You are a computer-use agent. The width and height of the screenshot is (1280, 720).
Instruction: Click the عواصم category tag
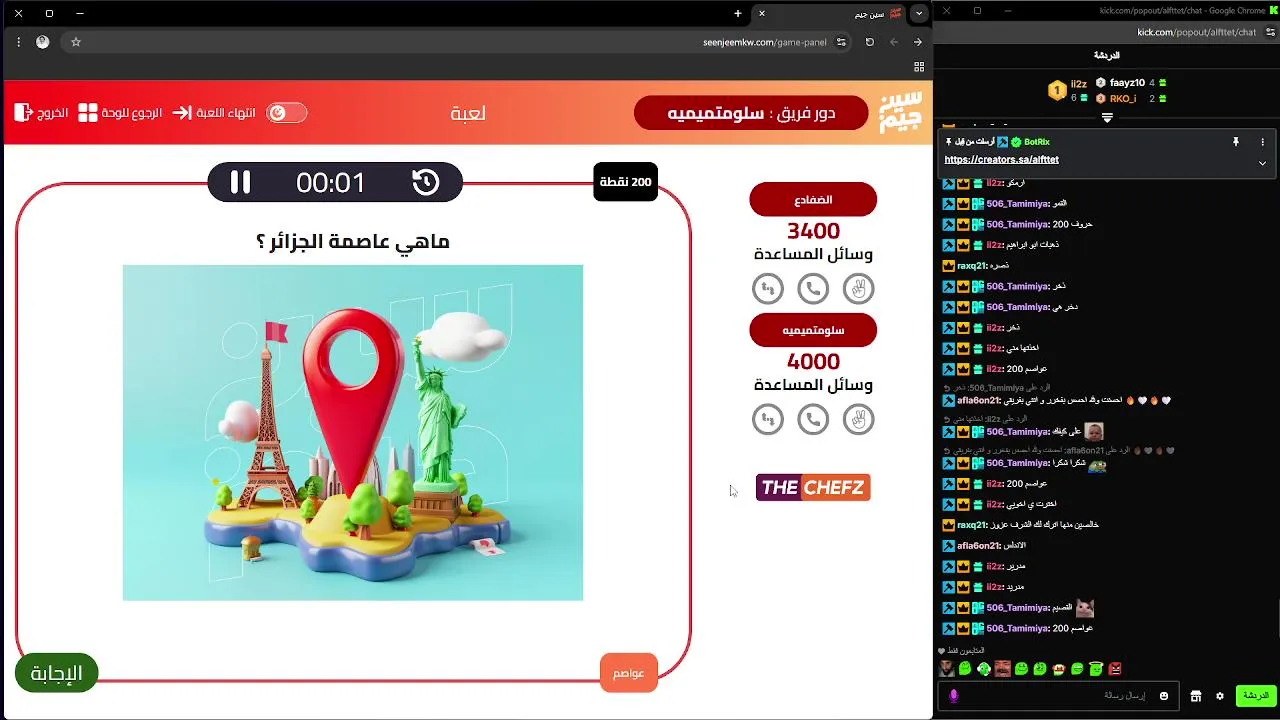(x=629, y=673)
